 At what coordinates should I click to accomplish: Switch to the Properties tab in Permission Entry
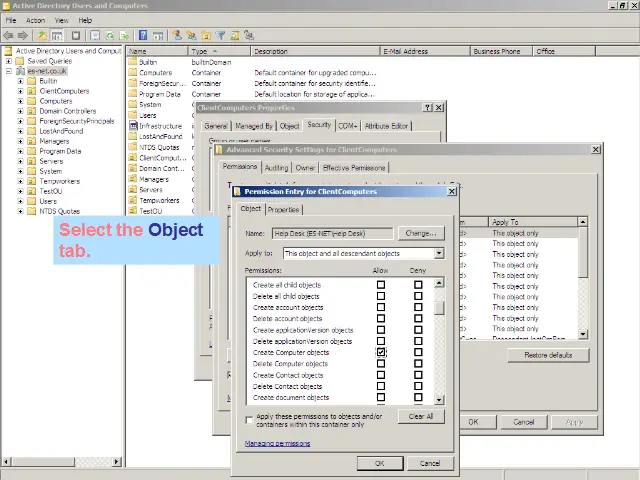(283, 210)
